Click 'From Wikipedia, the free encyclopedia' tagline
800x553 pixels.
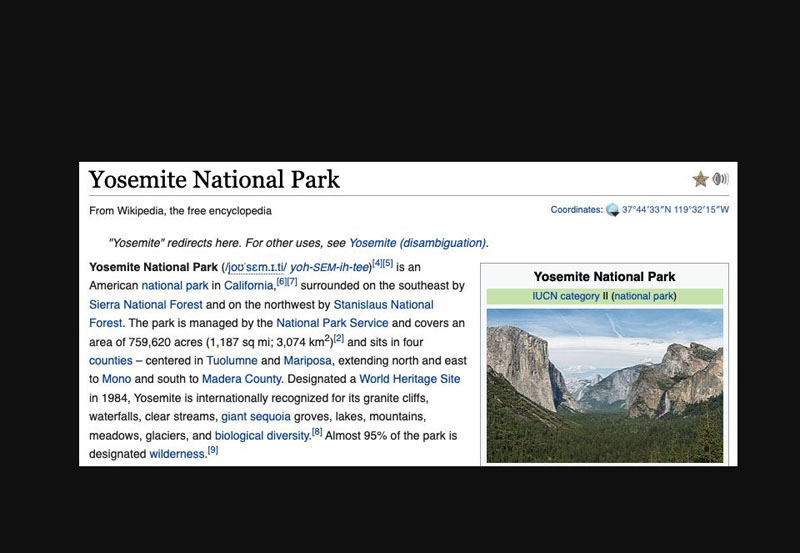pos(181,211)
